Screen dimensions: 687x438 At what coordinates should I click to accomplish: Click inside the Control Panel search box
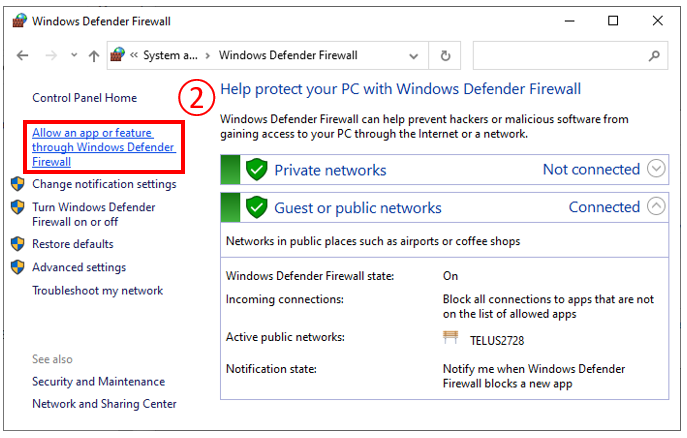(560, 56)
